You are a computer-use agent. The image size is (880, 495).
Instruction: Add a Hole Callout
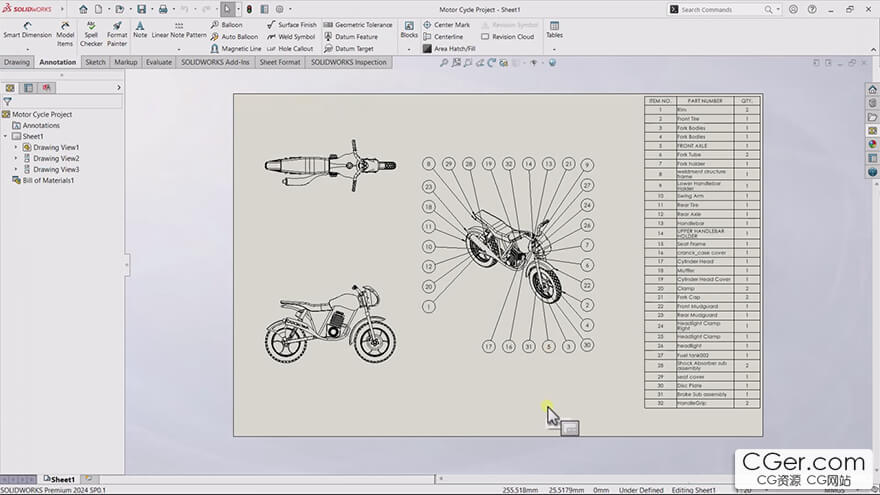coord(290,49)
